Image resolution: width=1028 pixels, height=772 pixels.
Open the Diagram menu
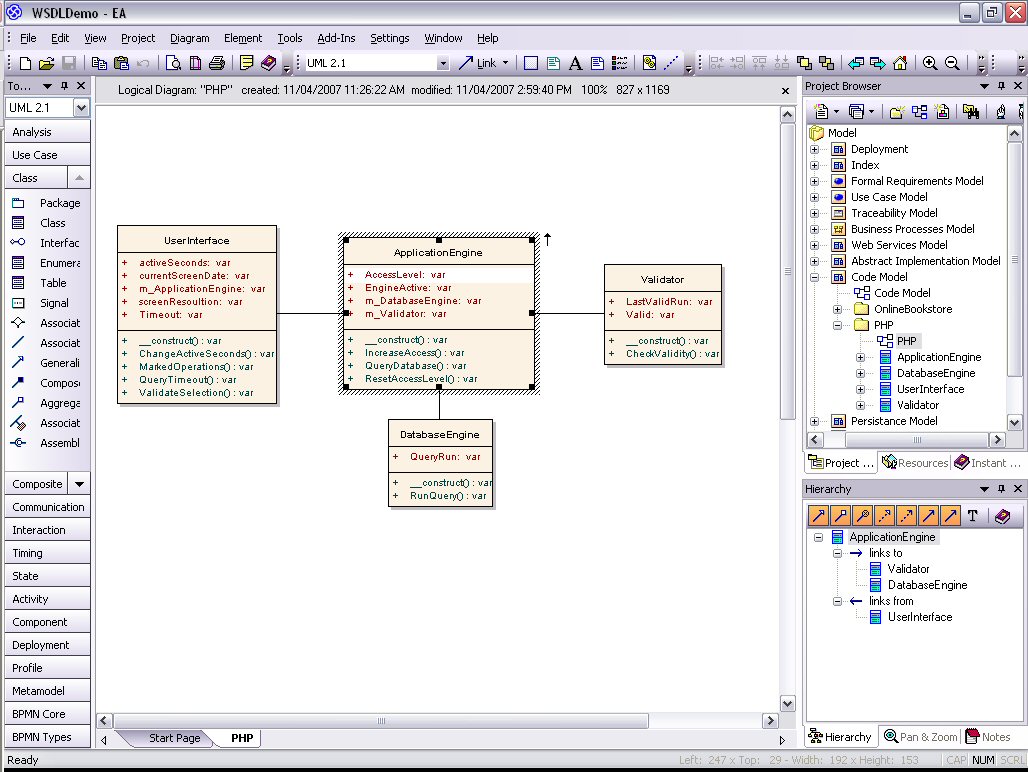(189, 38)
